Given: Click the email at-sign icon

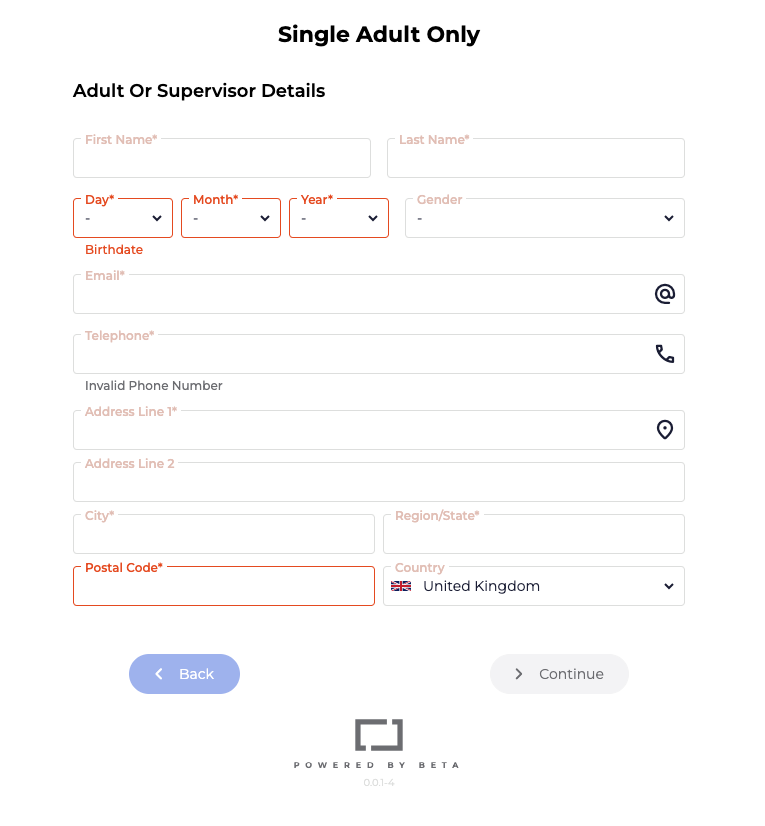Looking at the screenshot, I should 665,294.
